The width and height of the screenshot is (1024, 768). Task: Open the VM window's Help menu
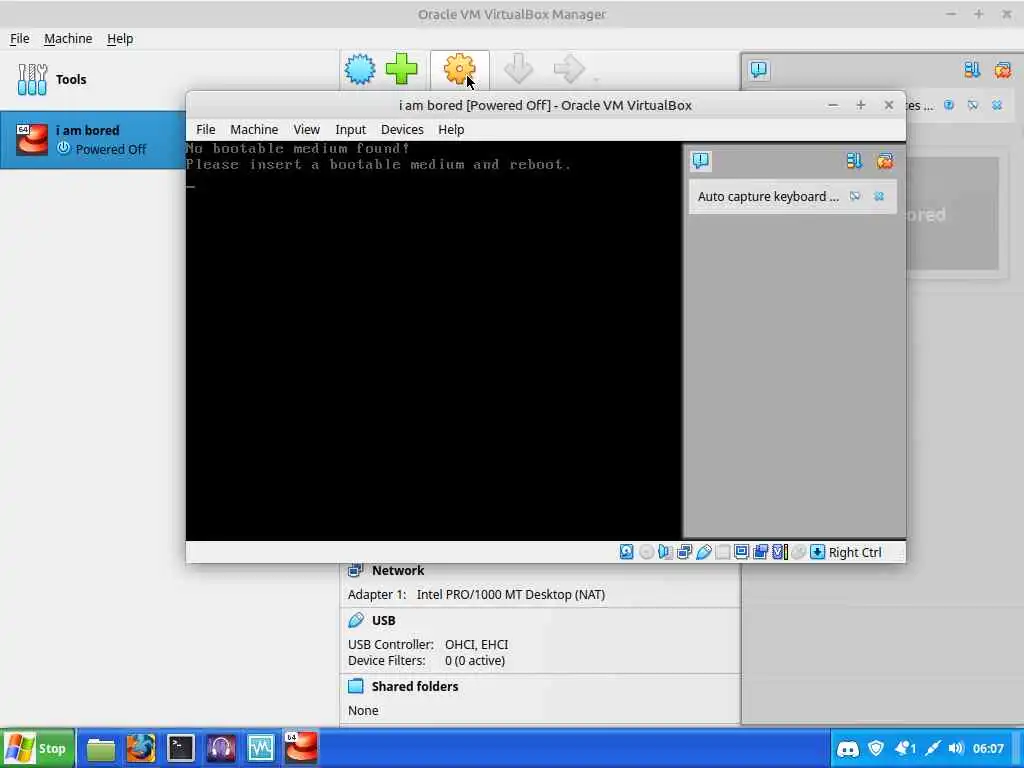point(451,129)
